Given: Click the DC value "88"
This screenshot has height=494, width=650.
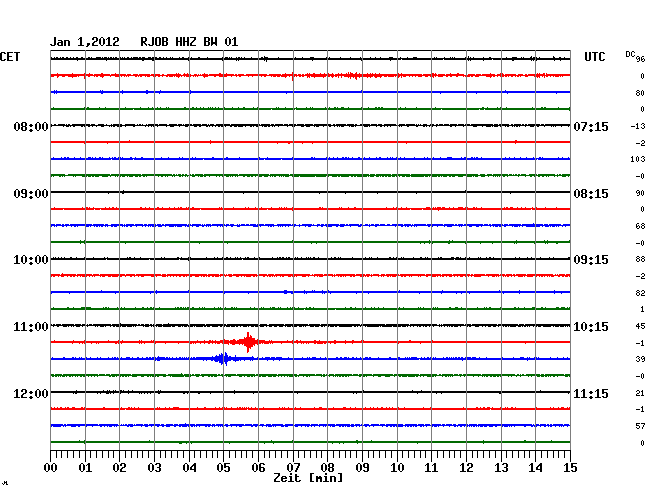Looking at the screenshot, I should (x=640, y=259).
